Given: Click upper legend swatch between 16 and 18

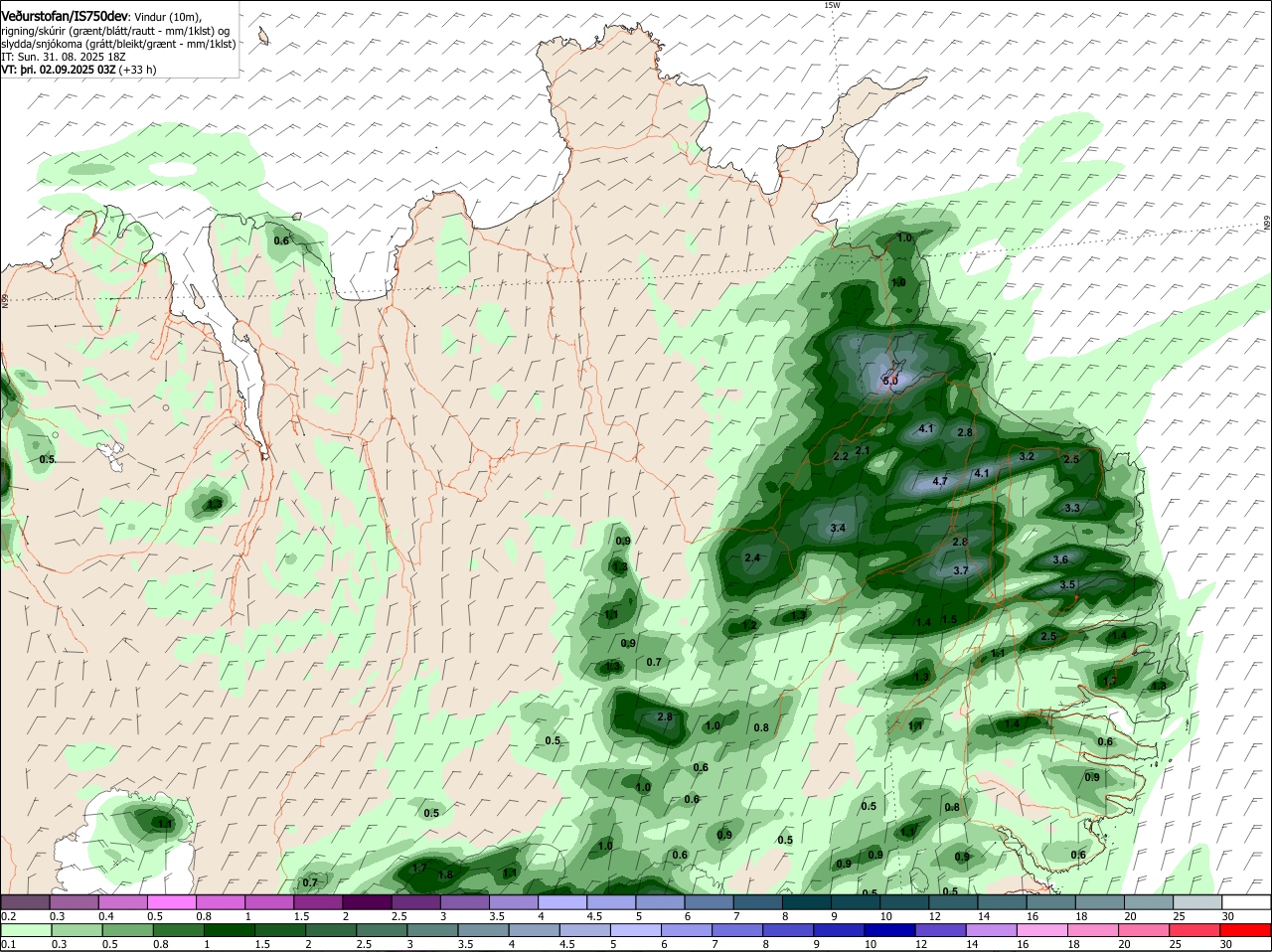Looking at the screenshot, I should click(x=1051, y=902).
